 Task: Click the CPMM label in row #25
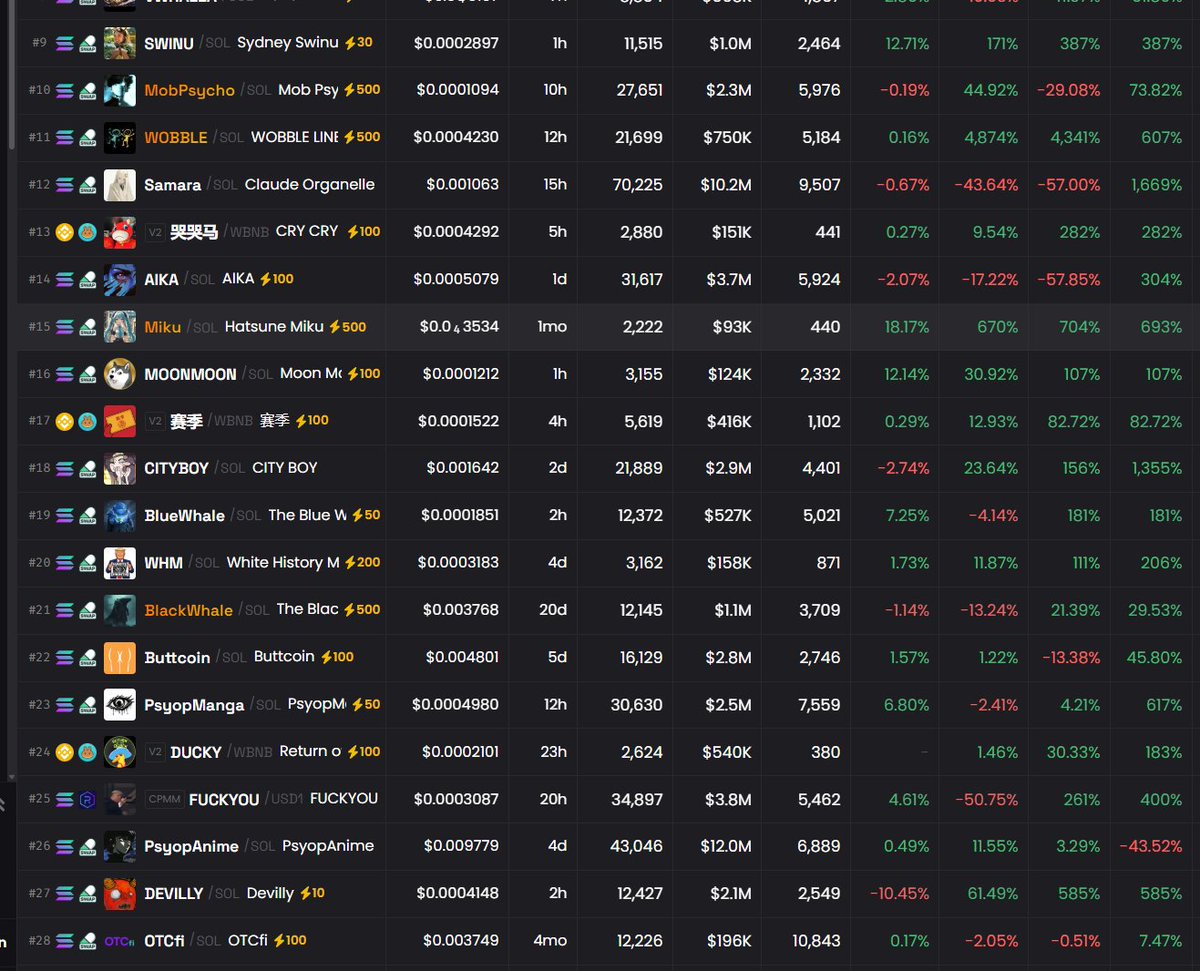(164, 799)
